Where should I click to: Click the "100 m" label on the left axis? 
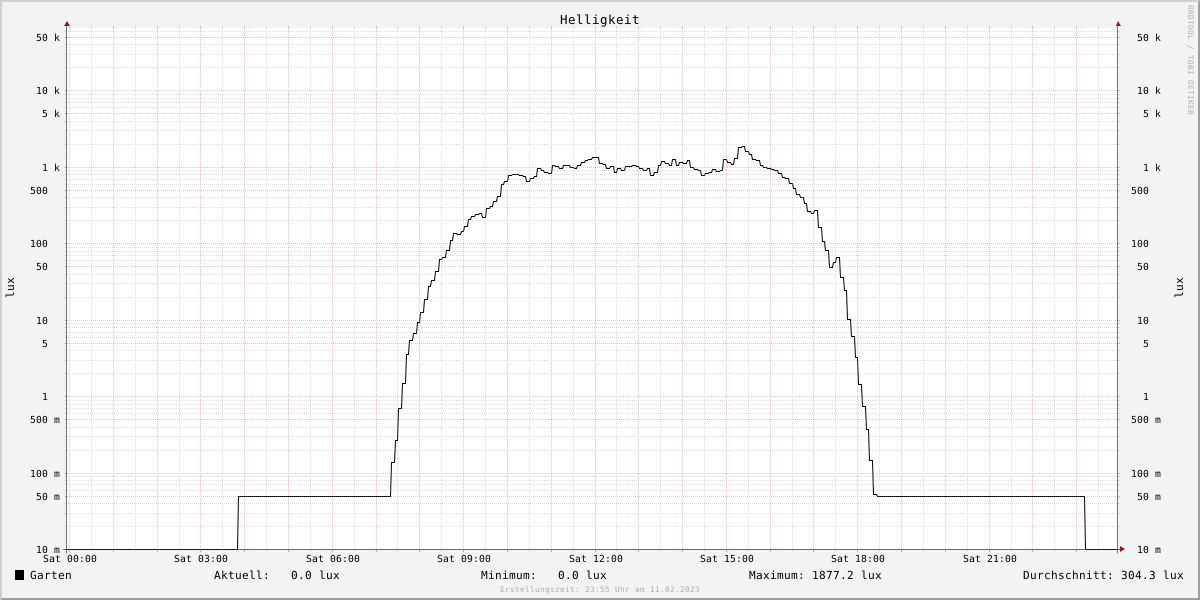45,474
